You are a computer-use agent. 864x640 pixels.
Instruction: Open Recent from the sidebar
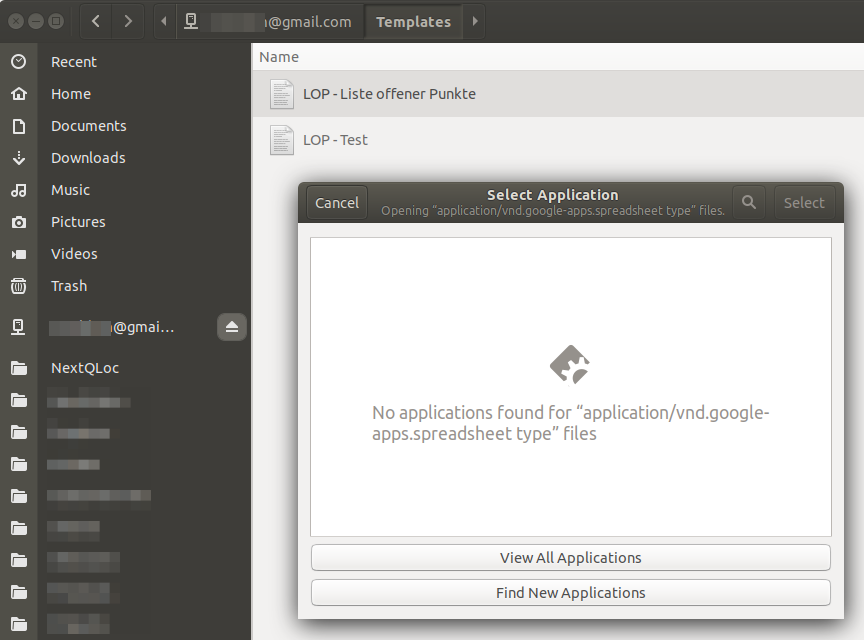(x=73, y=62)
